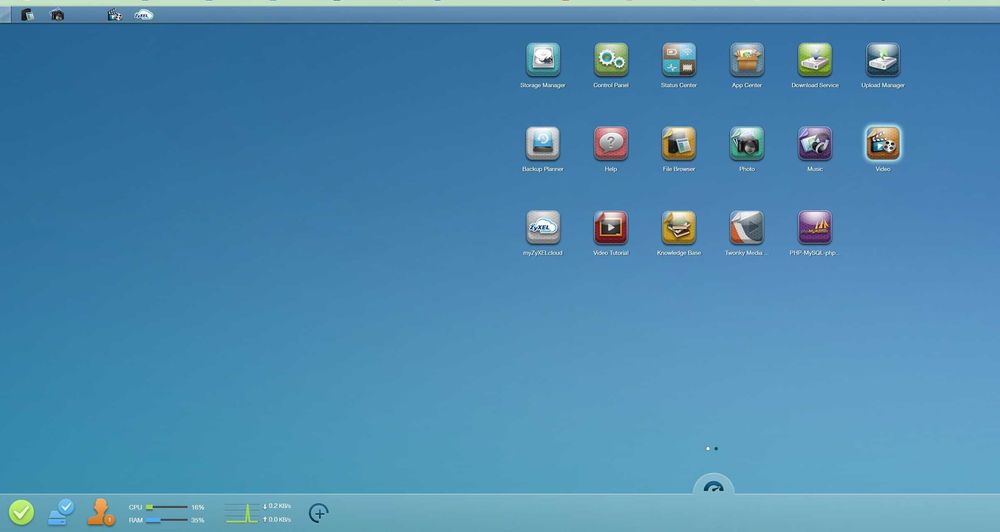The height and width of the screenshot is (532, 1000).
Task: Open the Control Panel app
Action: click(611, 59)
